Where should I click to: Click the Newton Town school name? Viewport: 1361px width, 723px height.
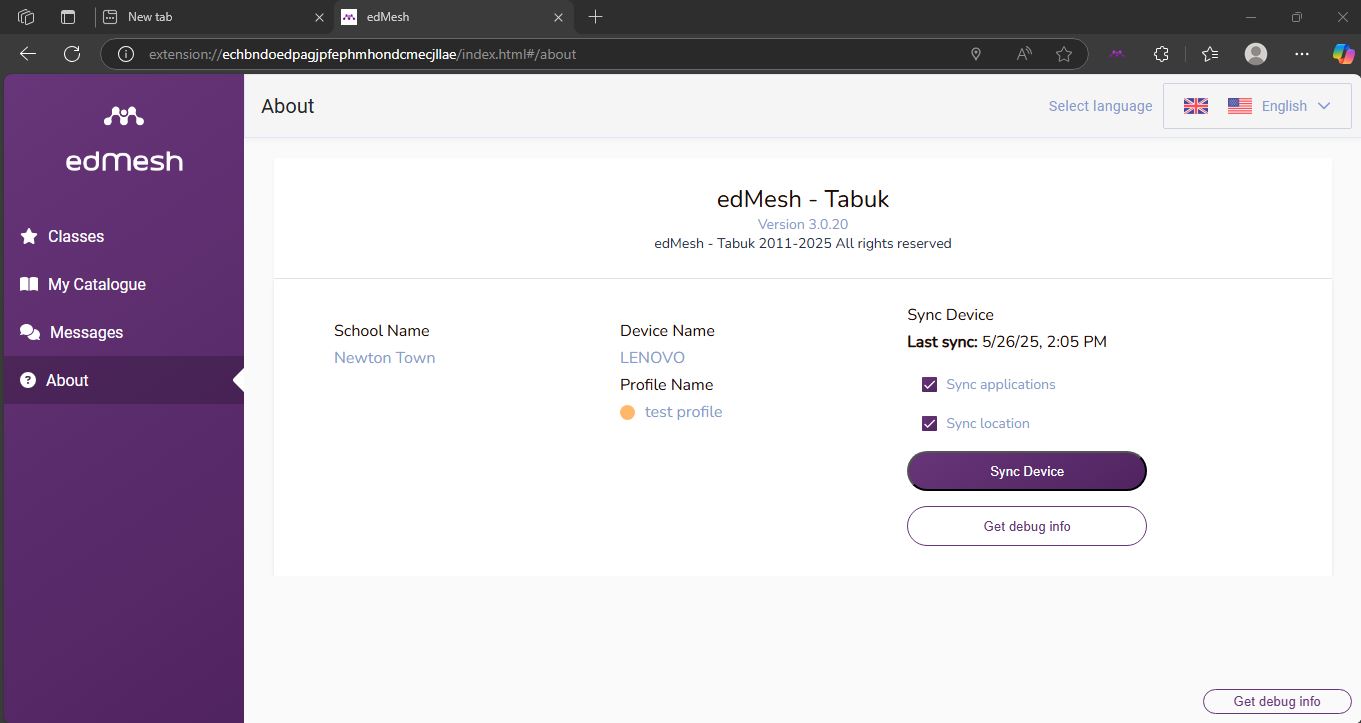click(x=384, y=358)
